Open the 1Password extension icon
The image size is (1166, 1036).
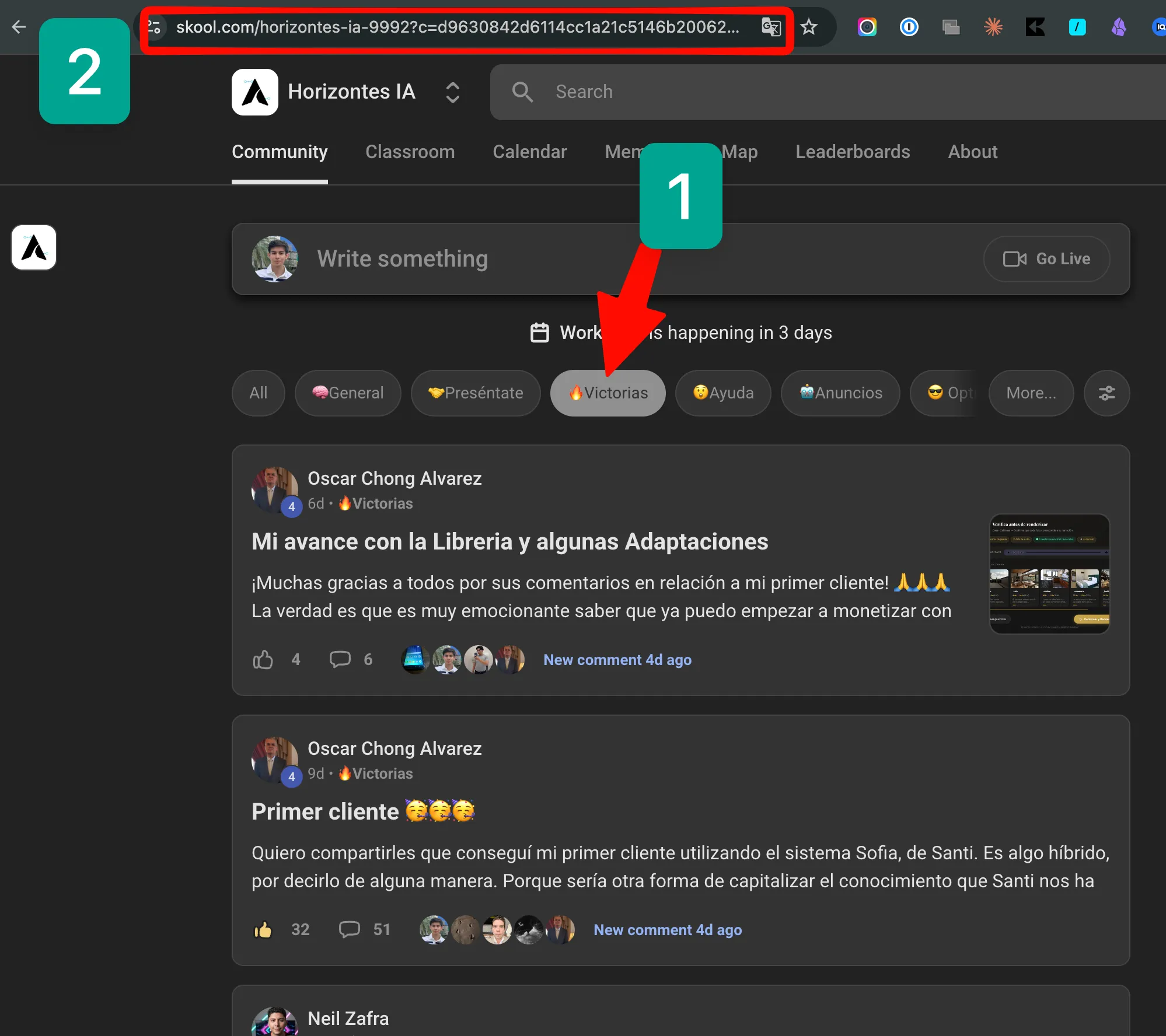coord(909,27)
